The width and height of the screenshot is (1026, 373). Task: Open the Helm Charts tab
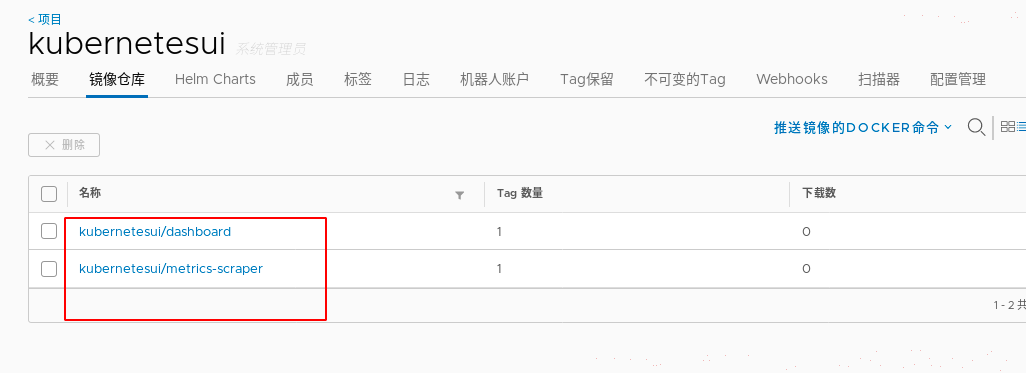coord(215,79)
